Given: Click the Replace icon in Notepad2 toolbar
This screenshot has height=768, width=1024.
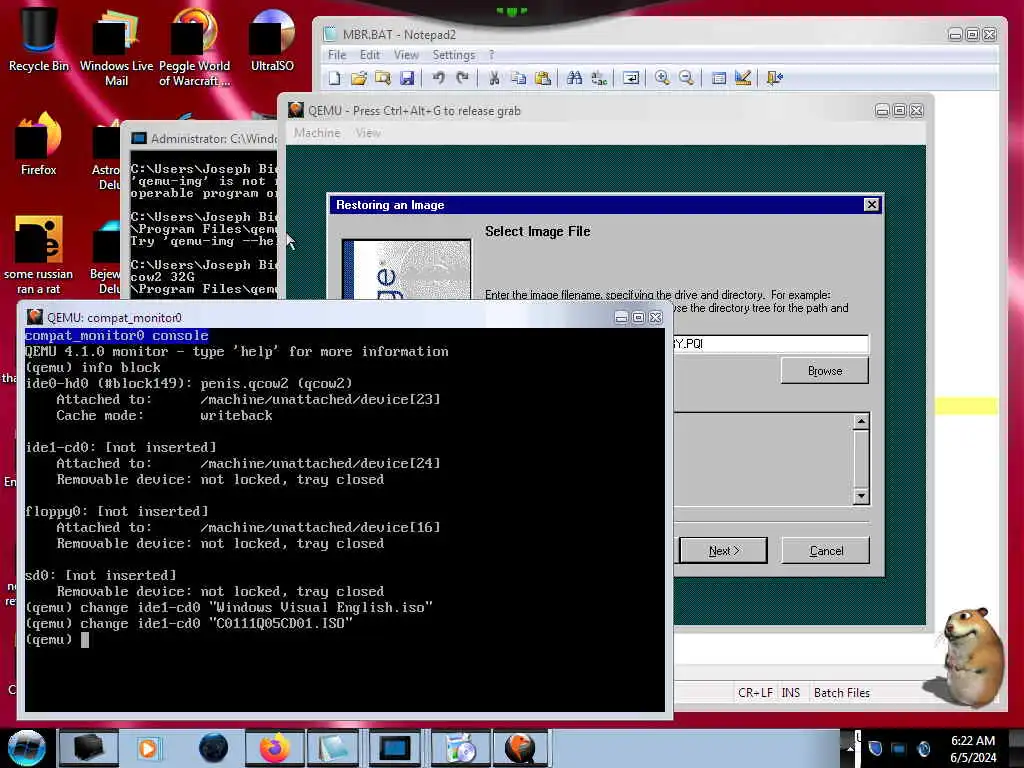Looking at the screenshot, I should 599,78.
